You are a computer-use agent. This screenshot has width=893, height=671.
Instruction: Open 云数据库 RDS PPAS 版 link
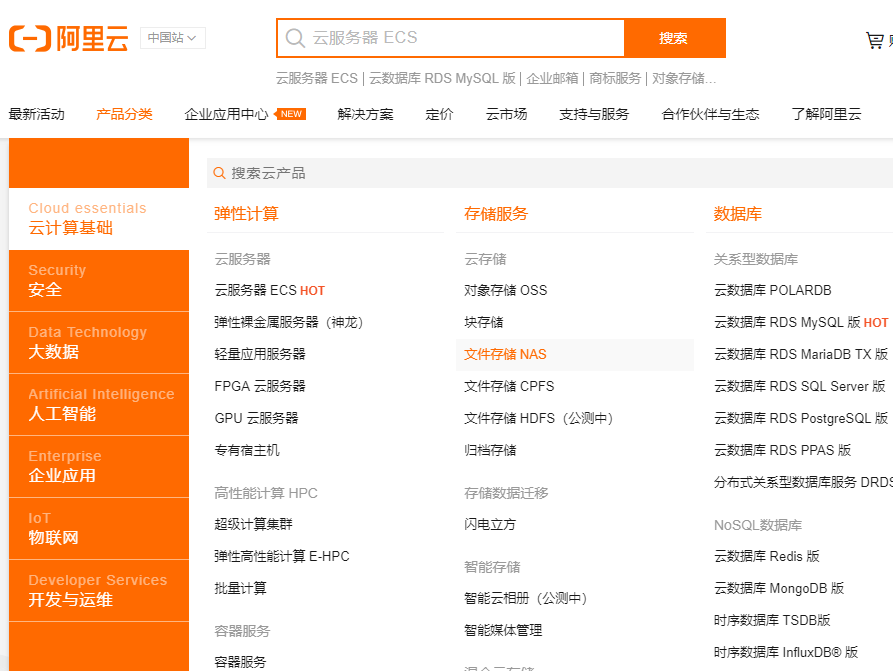pos(783,451)
